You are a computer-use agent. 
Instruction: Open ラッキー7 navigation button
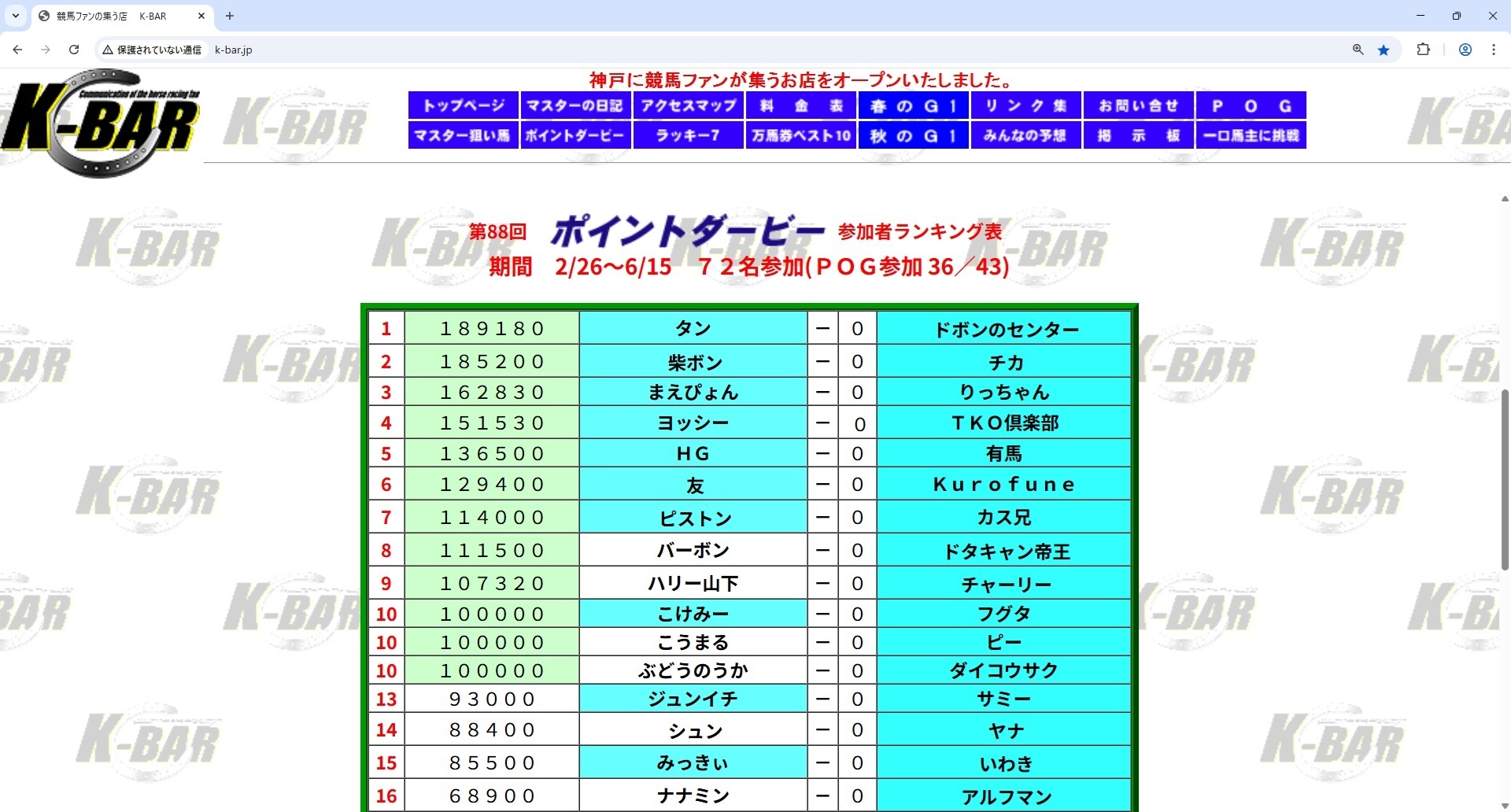pos(689,135)
